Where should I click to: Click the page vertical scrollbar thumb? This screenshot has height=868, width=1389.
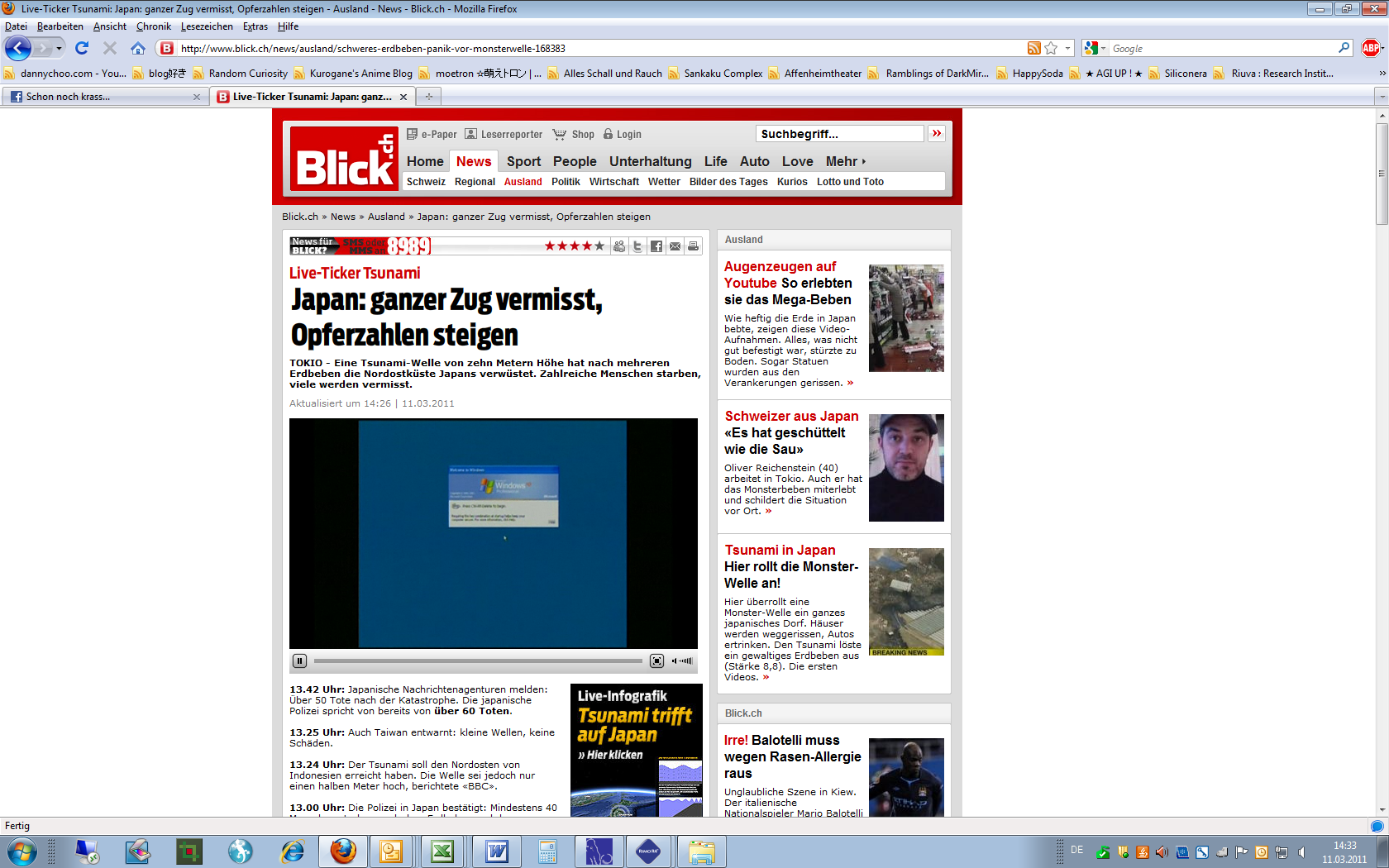tap(1382, 174)
